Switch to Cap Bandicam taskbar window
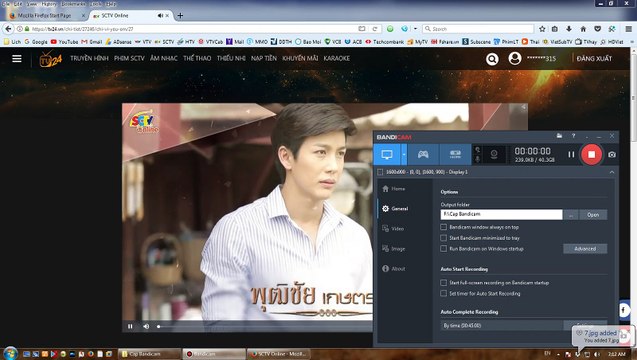 click(x=149, y=354)
